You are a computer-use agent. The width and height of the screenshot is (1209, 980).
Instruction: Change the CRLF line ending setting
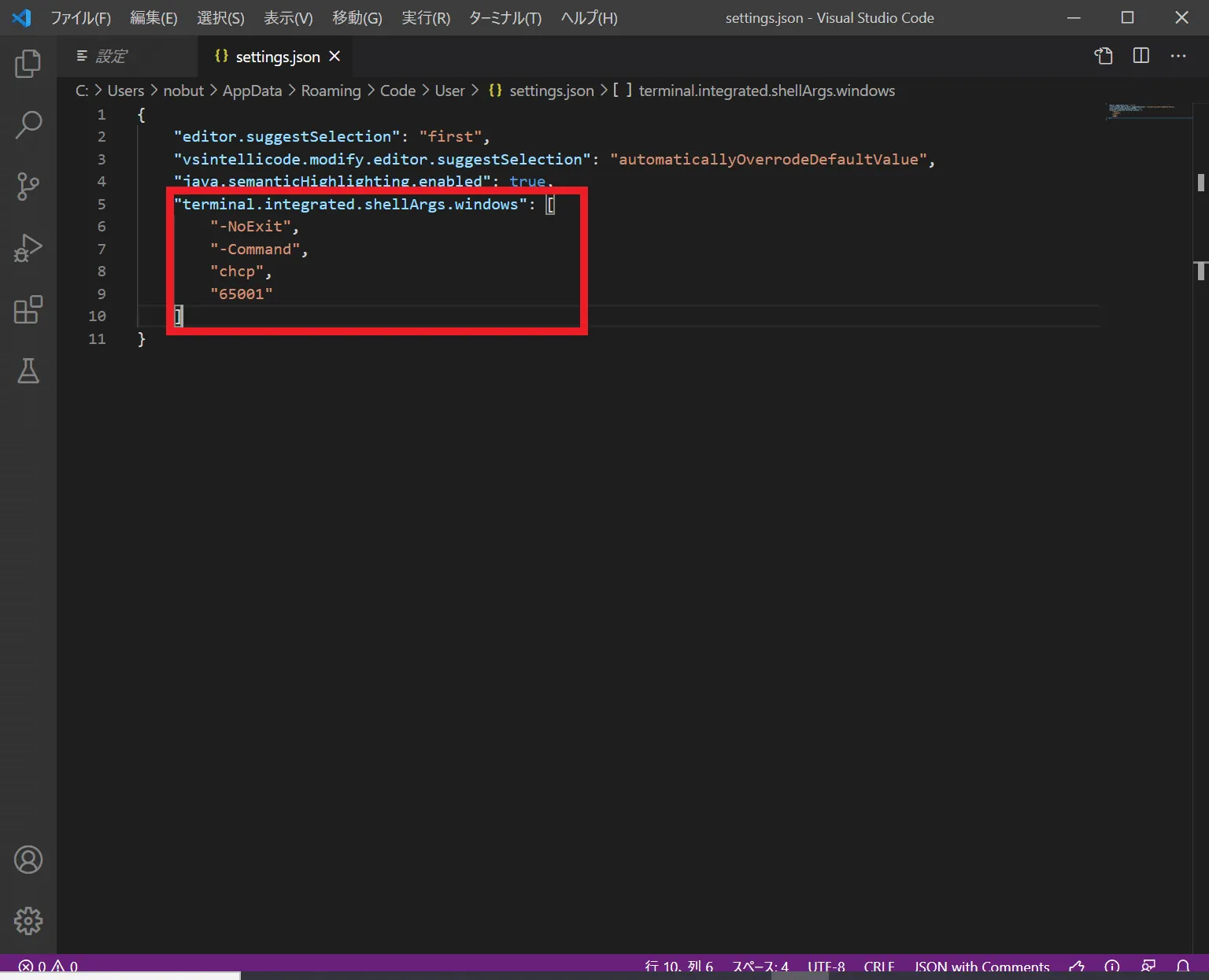(879, 967)
